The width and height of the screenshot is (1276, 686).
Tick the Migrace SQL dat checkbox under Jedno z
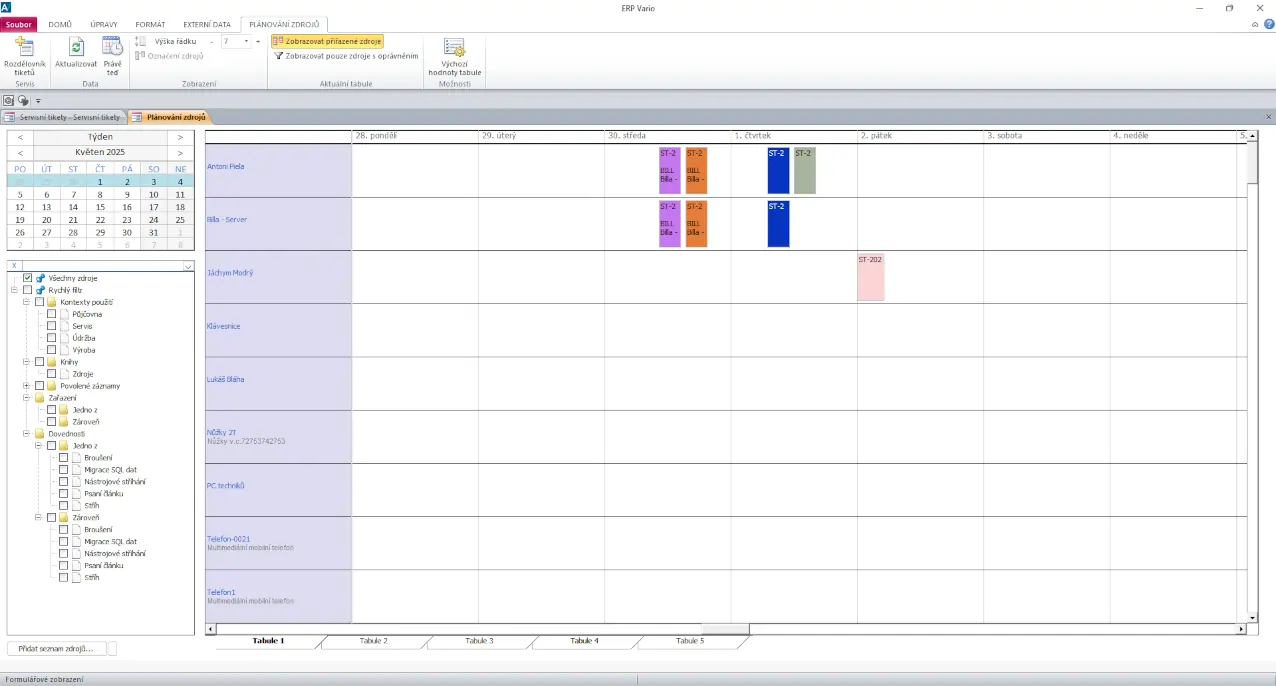[x=64, y=469]
